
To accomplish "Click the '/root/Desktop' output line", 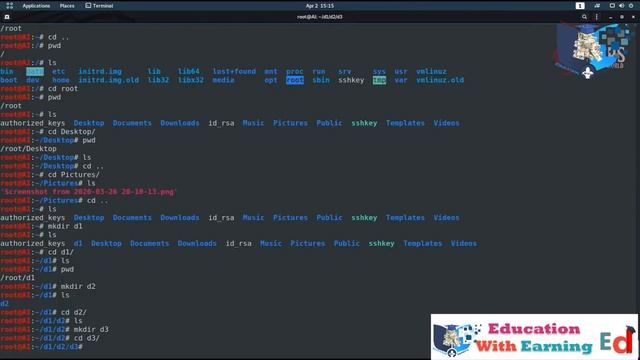I will [x=28, y=149].
